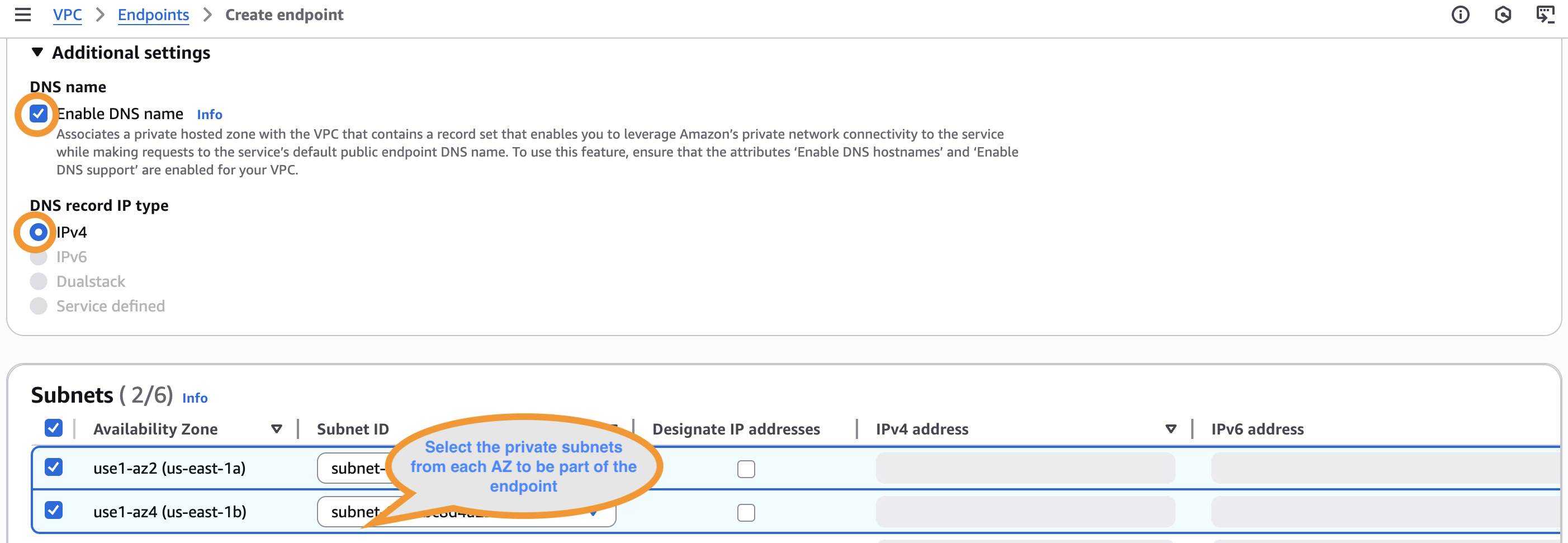Enable Designate IP addresses for us-east-1a

[x=746, y=469]
